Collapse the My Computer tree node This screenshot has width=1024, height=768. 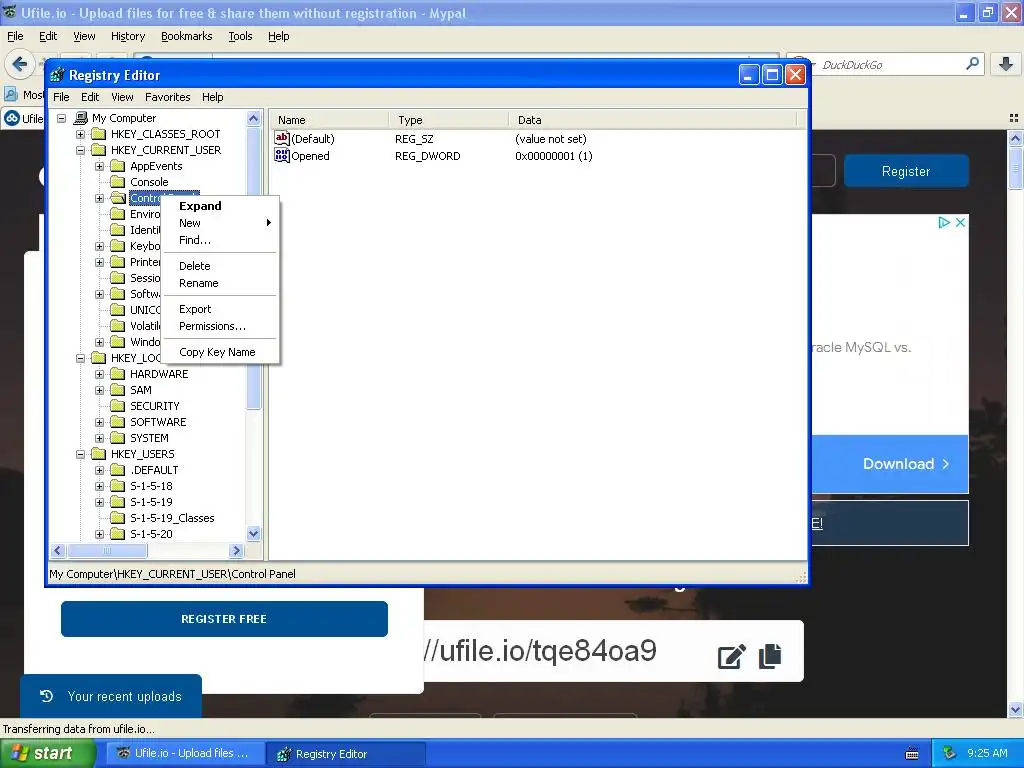coord(61,118)
